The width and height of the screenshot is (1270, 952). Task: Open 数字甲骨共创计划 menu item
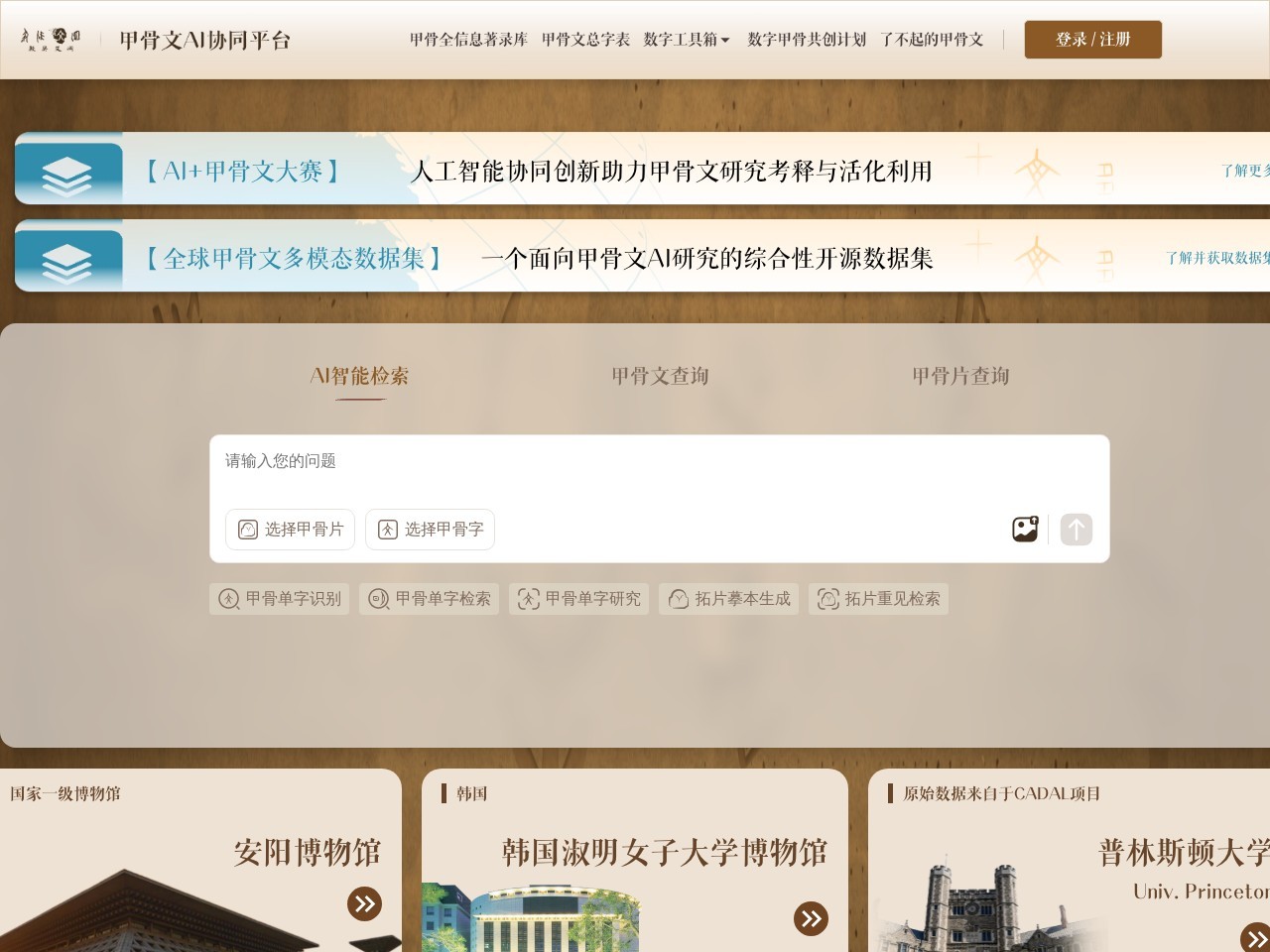(807, 40)
